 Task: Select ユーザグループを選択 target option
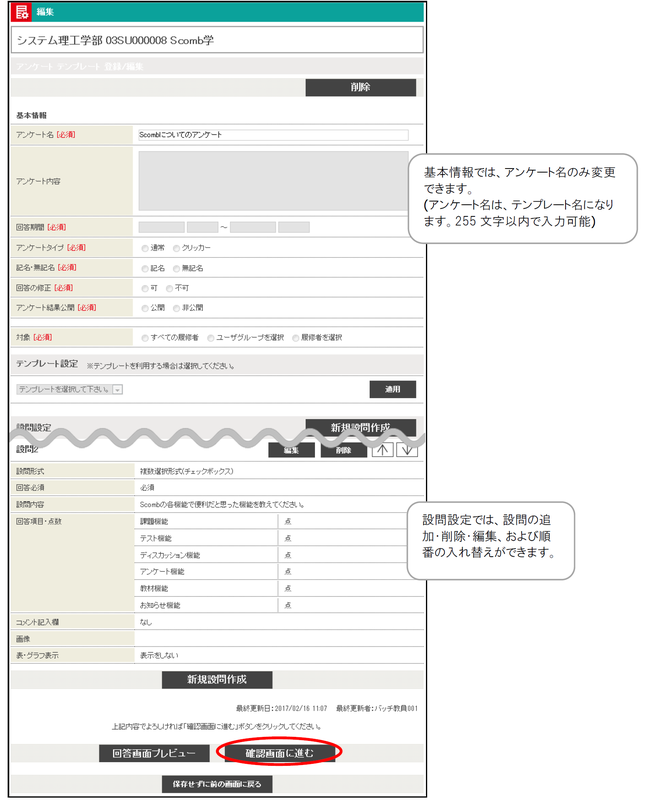211,338
